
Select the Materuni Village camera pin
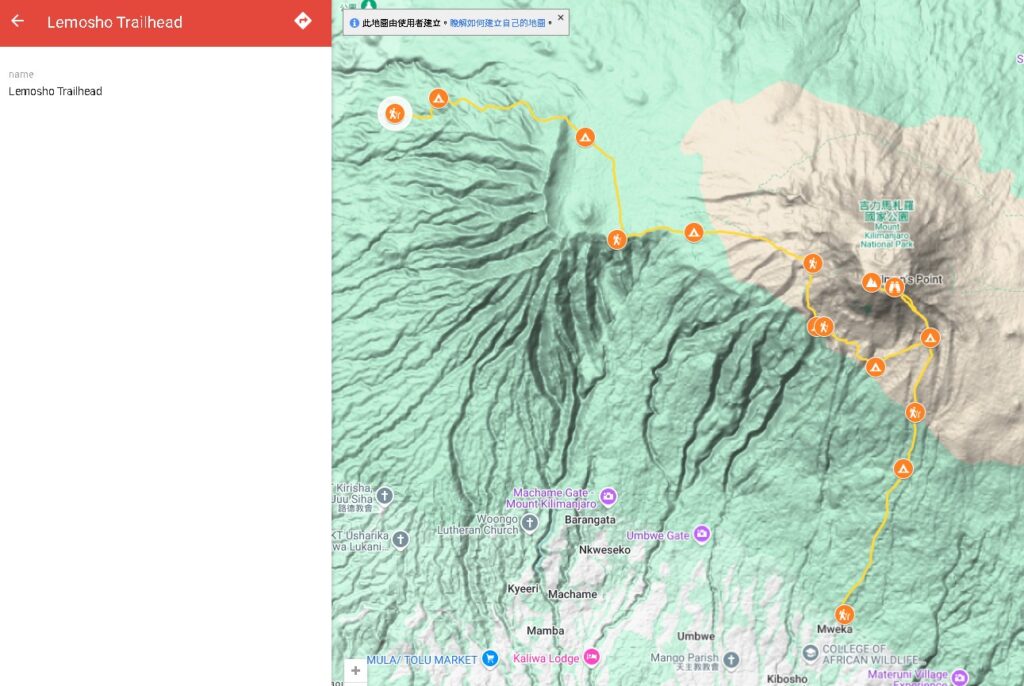(x=960, y=677)
